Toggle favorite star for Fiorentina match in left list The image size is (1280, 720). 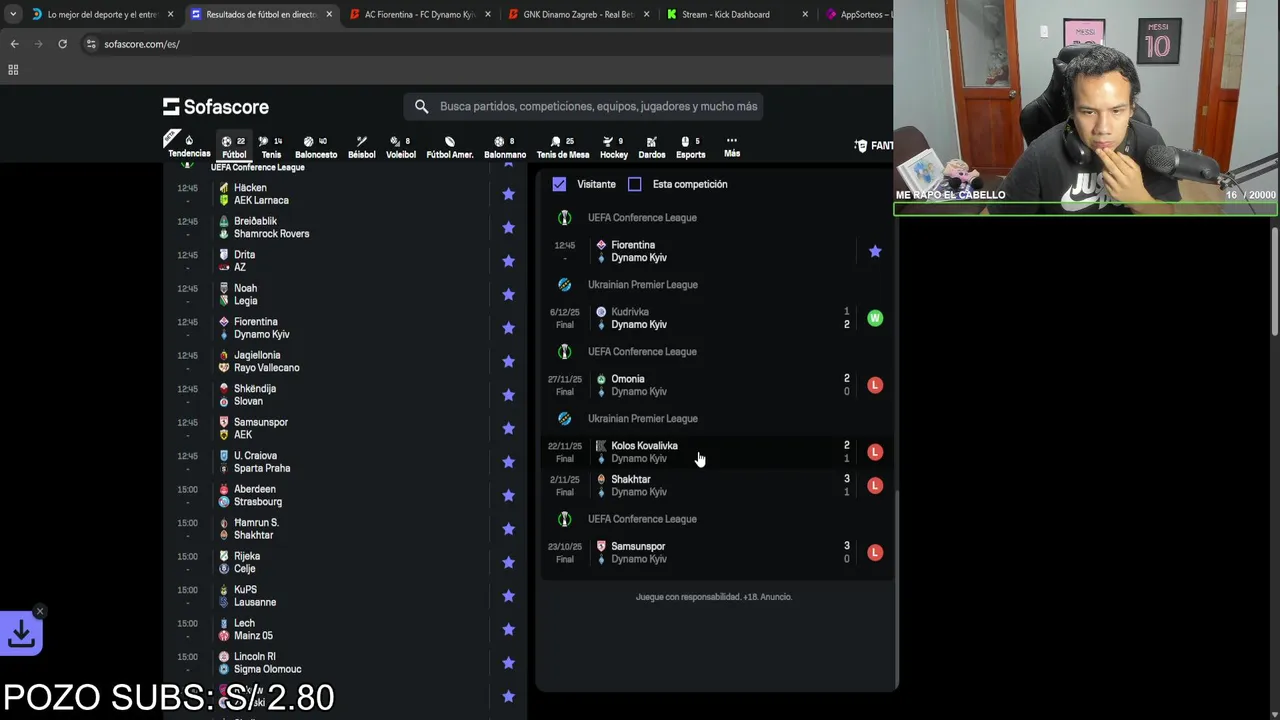pos(508,328)
